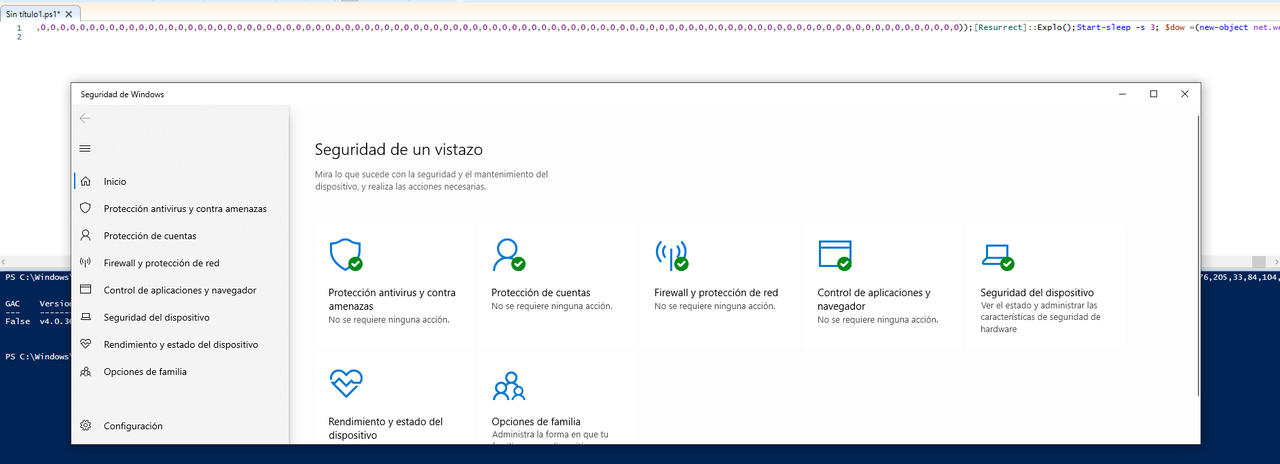The height and width of the screenshot is (464, 1280).
Task: Click the large antenna icon on firewall card
Action: [671, 255]
